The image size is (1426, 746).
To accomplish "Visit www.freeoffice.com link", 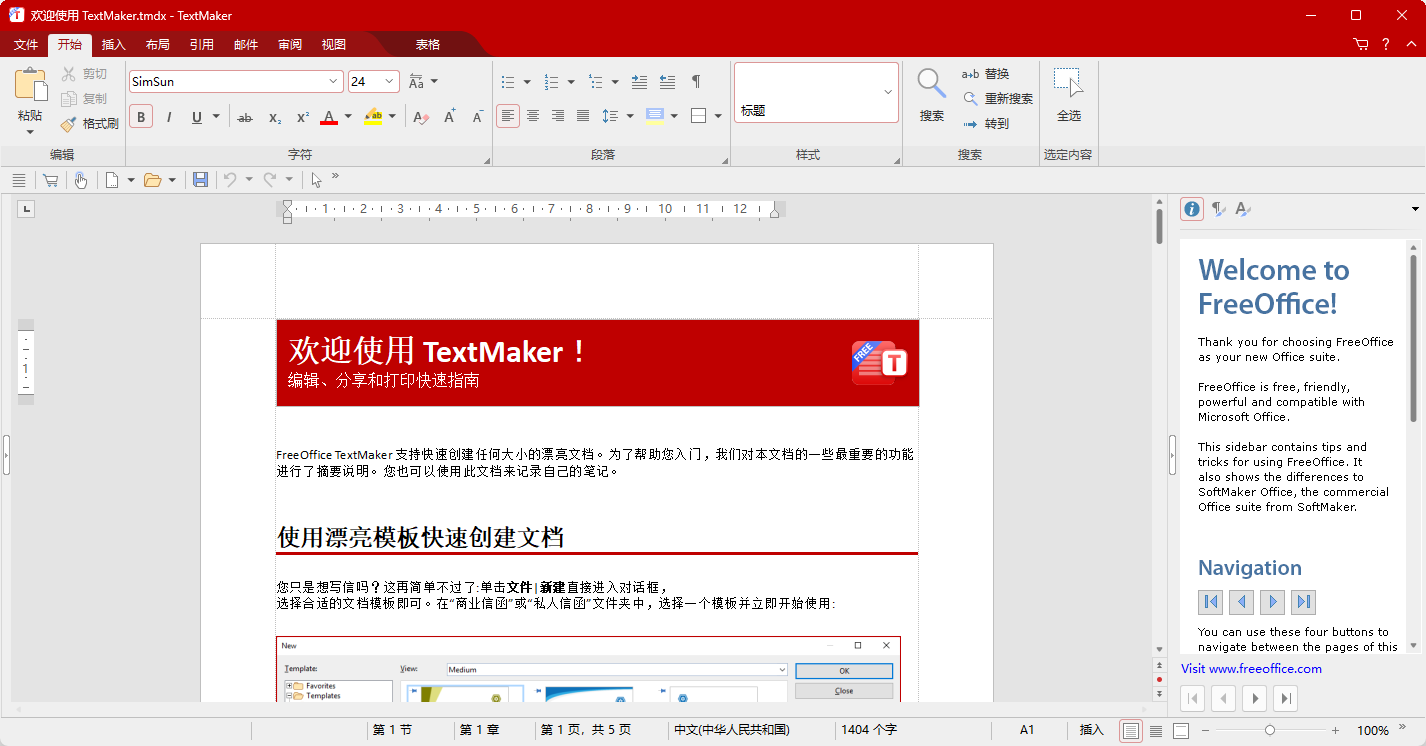I will point(1251,669).
